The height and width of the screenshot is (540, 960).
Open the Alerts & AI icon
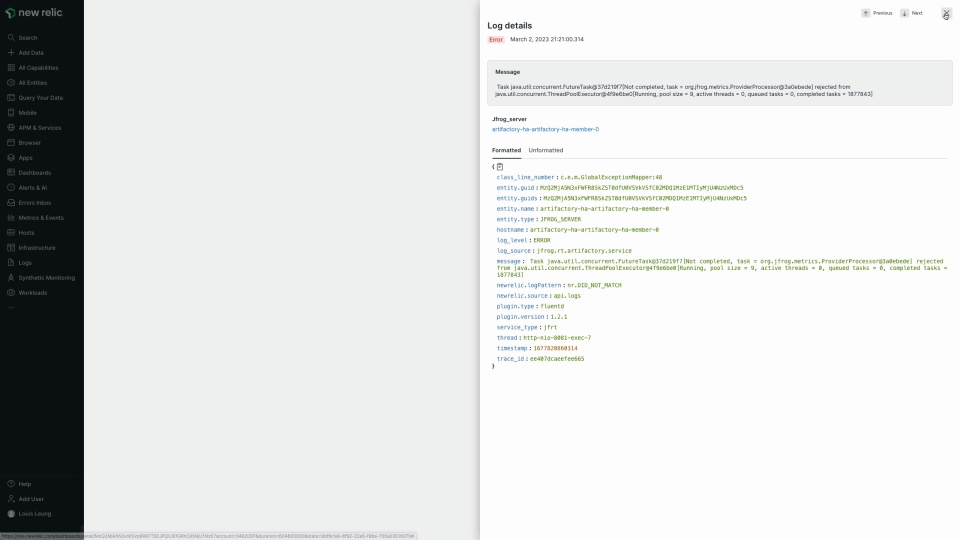pyautogui.click(x=11, y=188)
